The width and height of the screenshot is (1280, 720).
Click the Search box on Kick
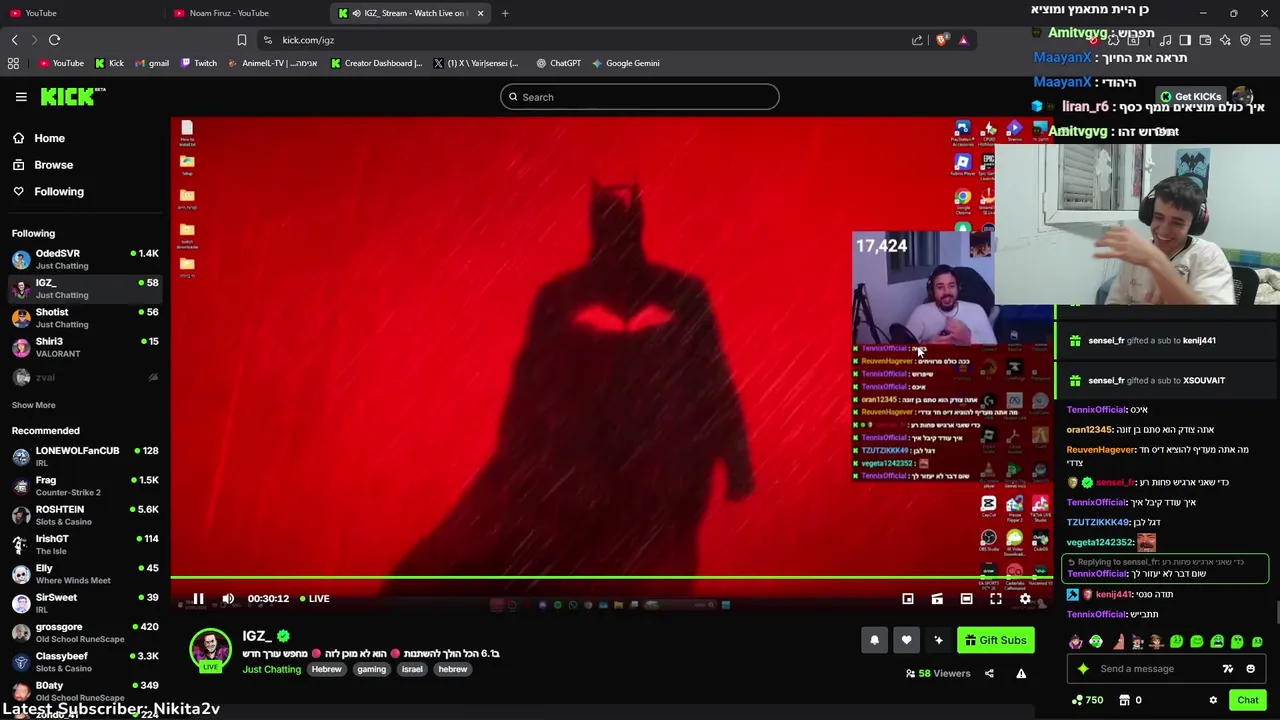(640, 97)
